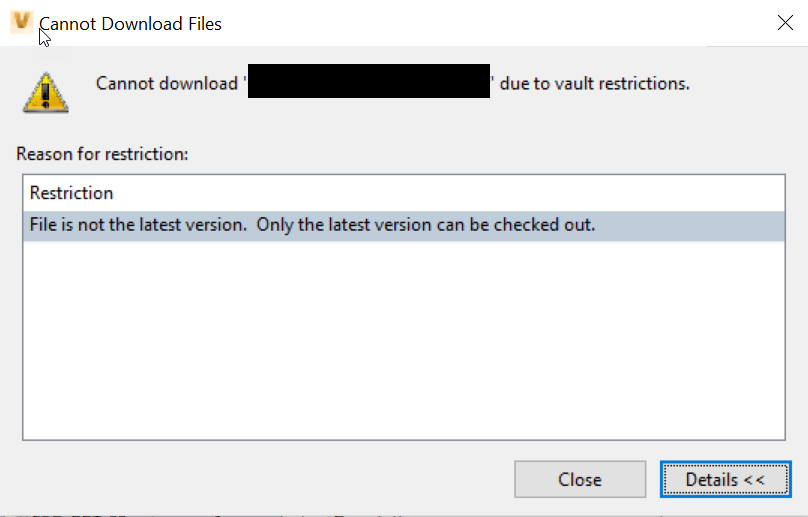Click the 'due to vault restrictions.' text

tap(594, 83)
